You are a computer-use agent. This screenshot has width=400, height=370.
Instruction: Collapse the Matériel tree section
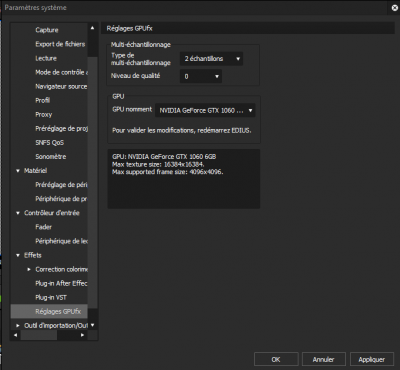point(18,171)
